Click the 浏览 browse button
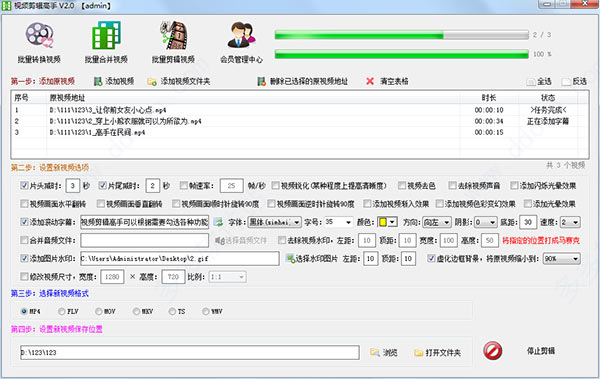The height and width of the screenshot is (379, 600). [384, 353]
